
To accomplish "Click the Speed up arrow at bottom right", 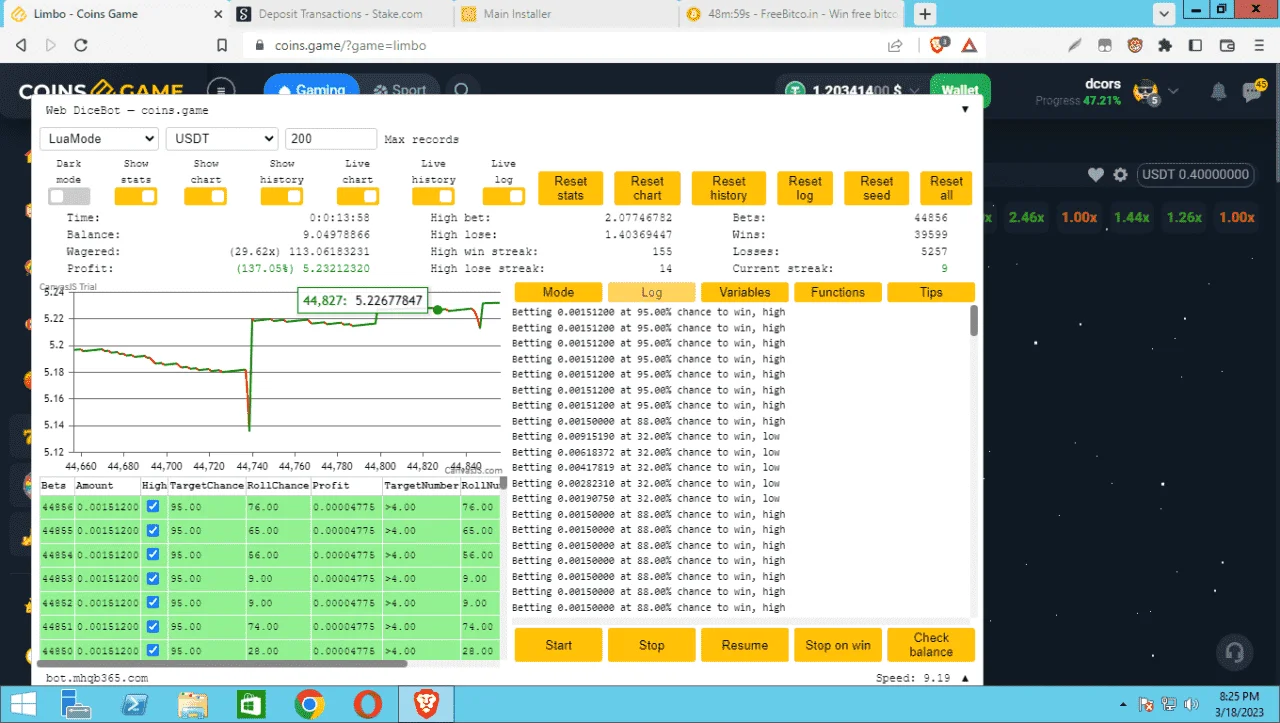I will 965,678.
